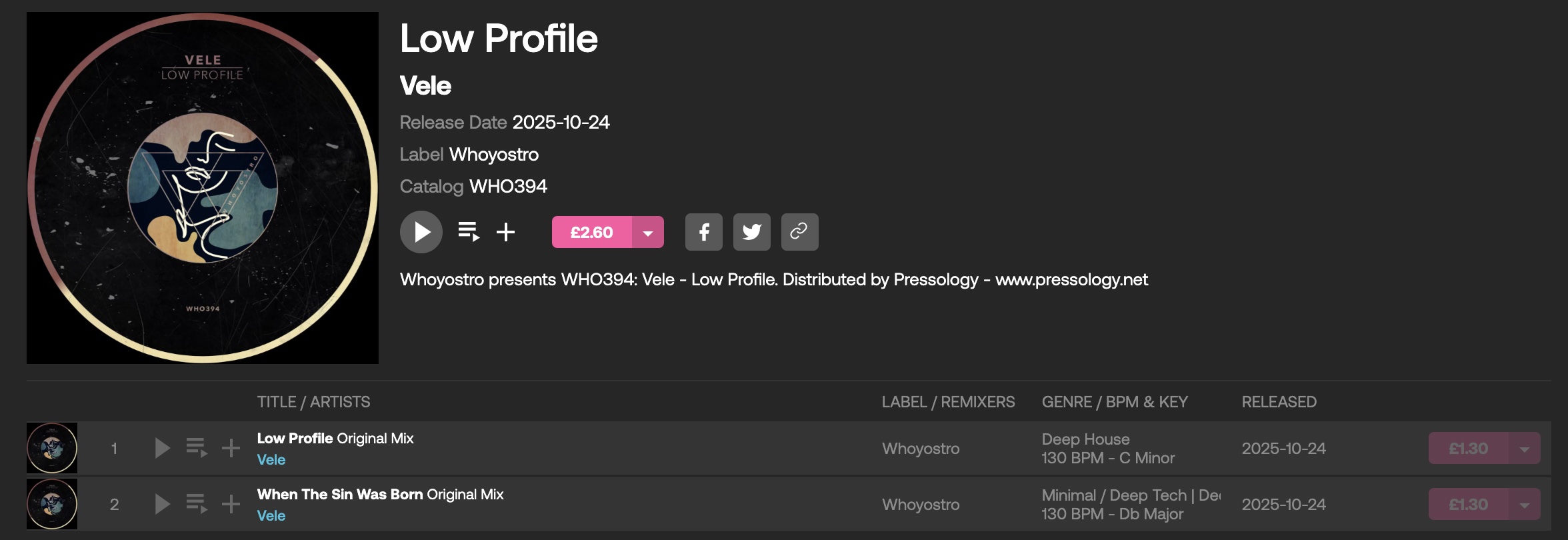Open Vele artist link under track 1

click(271, 460)
